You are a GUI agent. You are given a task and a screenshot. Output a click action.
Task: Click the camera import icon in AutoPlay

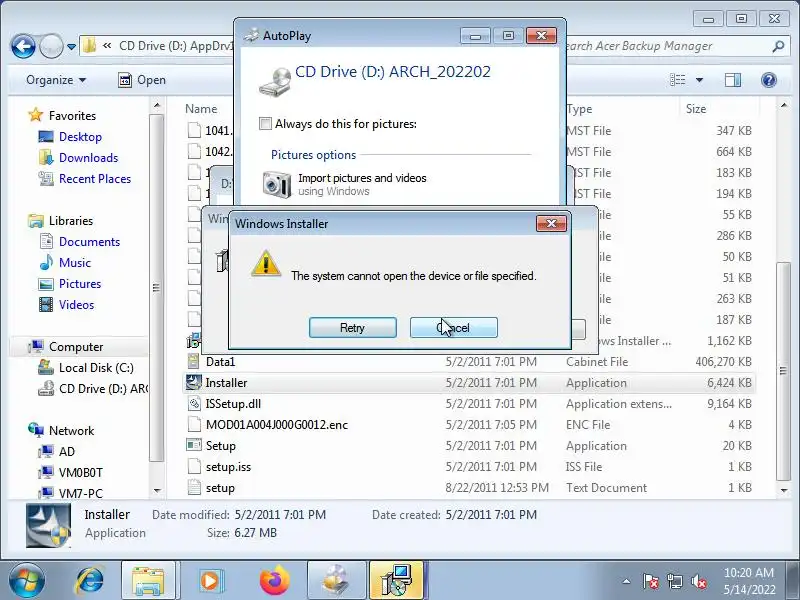click(x=277, y=184)
